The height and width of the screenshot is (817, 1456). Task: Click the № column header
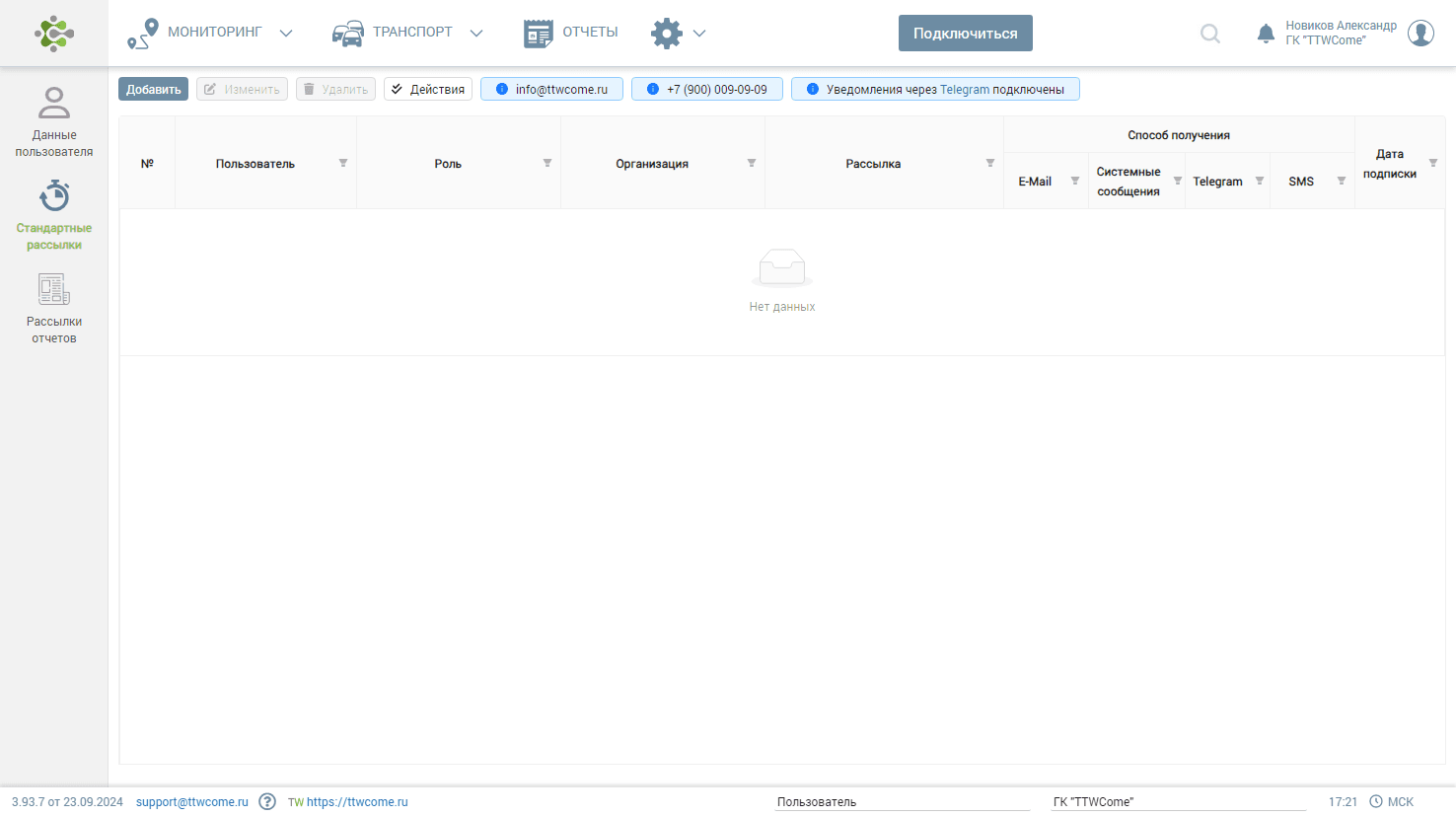click(x=147, y=163)
